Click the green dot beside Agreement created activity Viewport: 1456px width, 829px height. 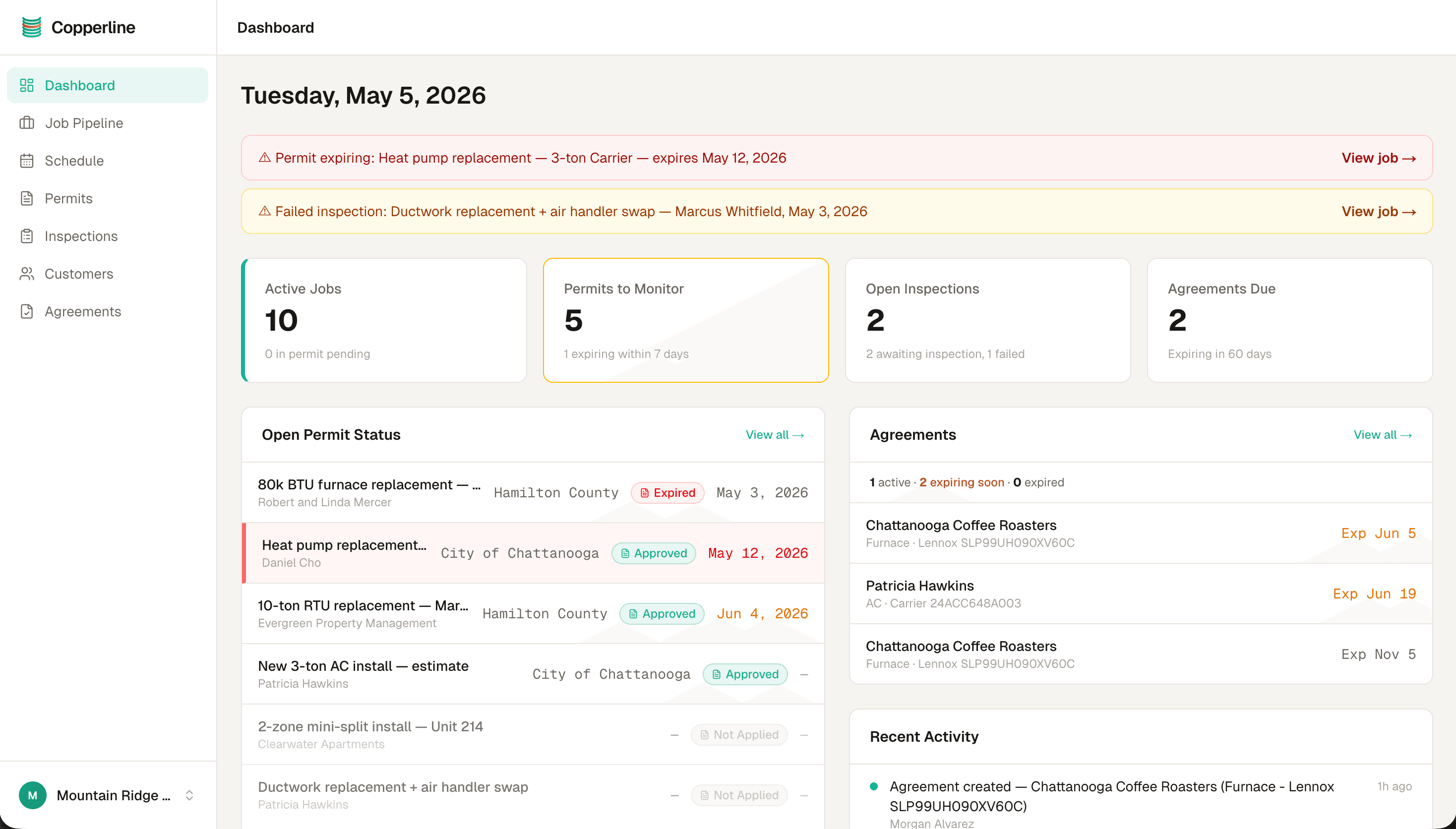click(x=873, y=786)
